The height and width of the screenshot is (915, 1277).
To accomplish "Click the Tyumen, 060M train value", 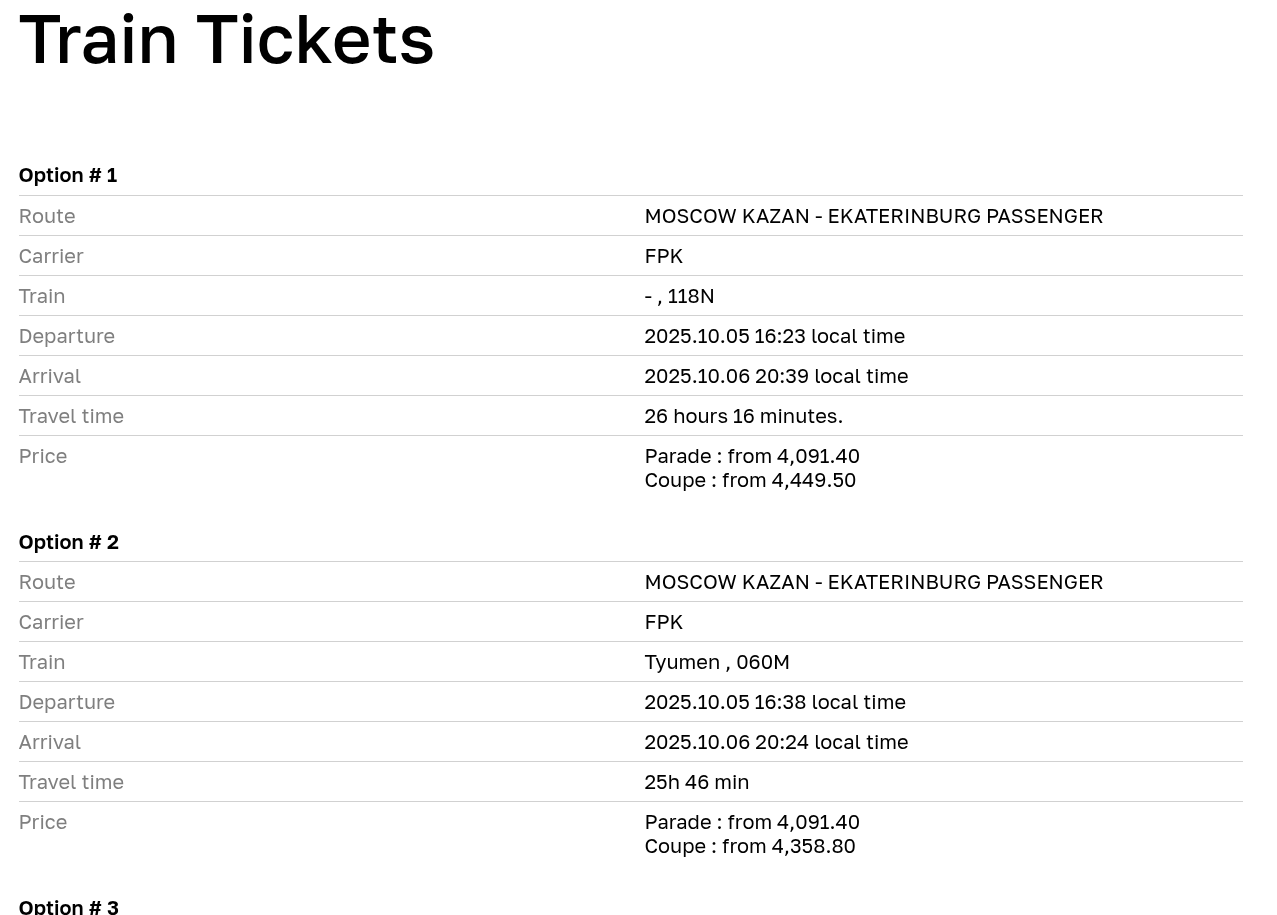I will tap(716, 662).
